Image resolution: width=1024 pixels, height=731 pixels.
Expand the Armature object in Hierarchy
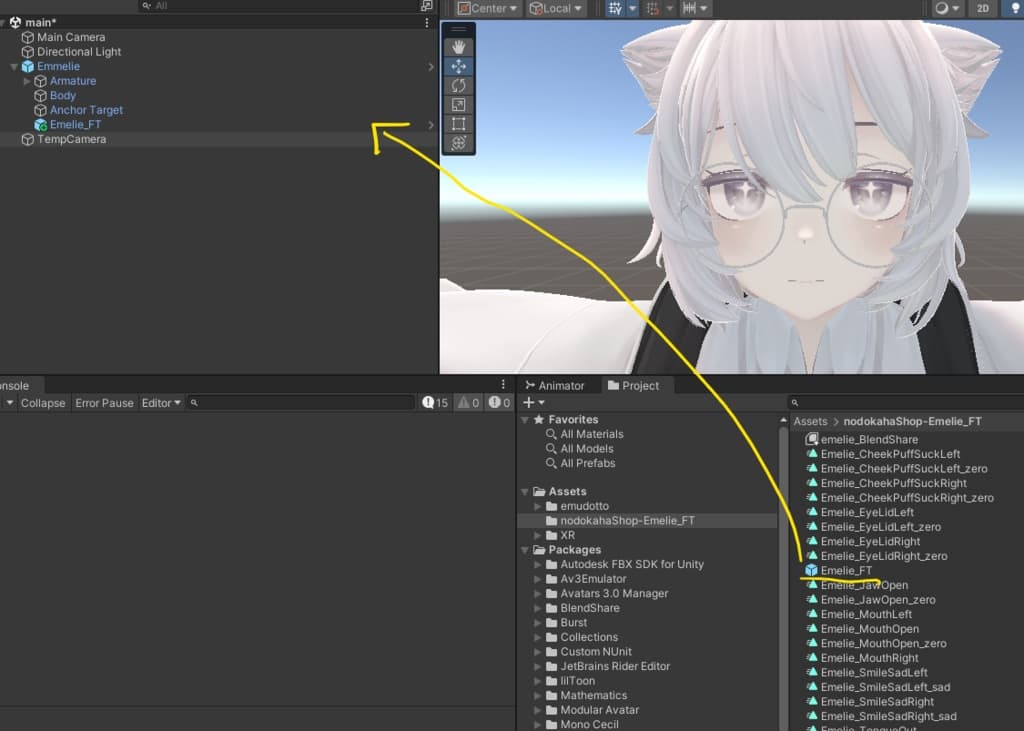27,81
